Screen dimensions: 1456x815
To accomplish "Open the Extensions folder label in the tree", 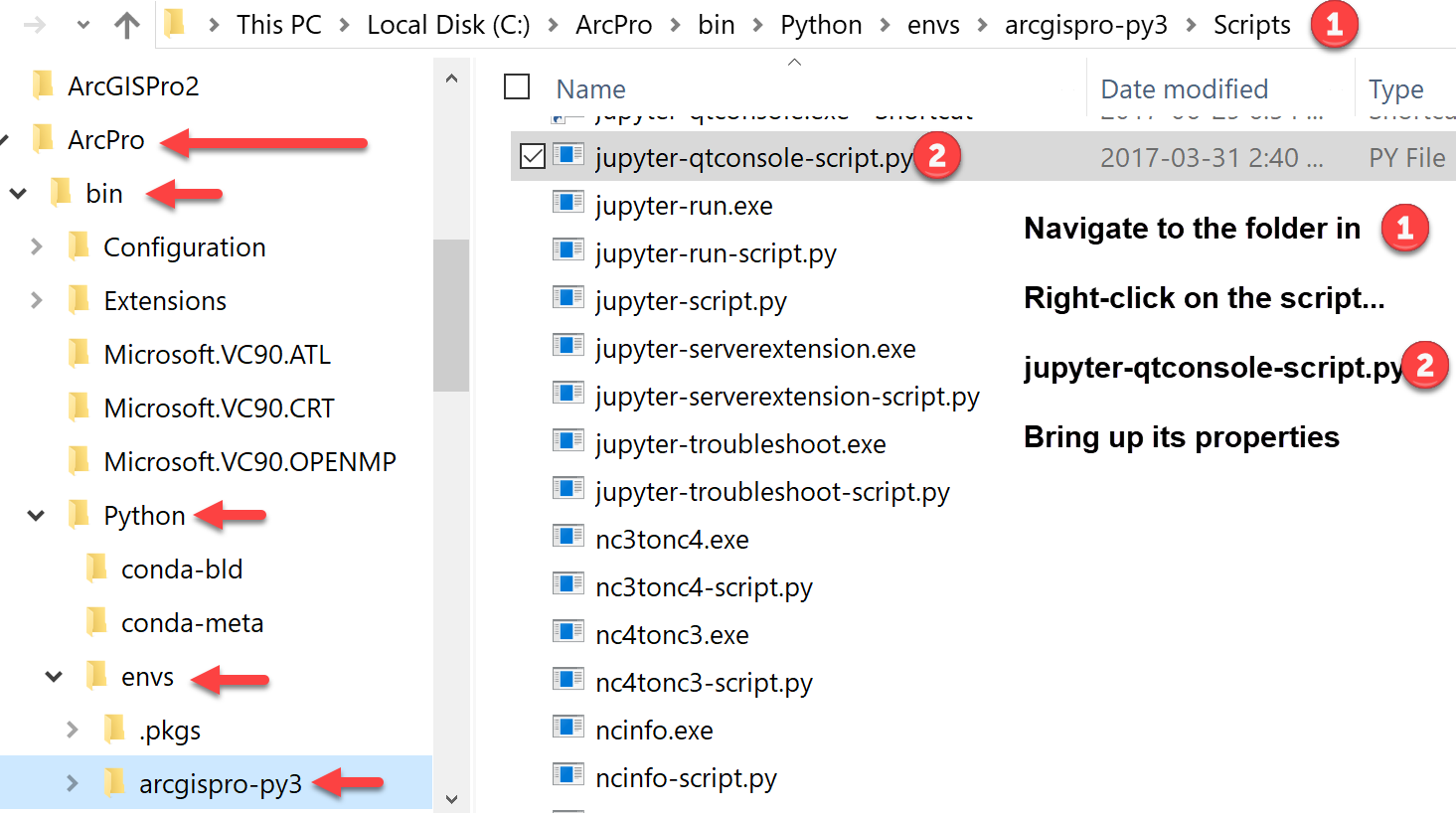I will pos(165,301).
